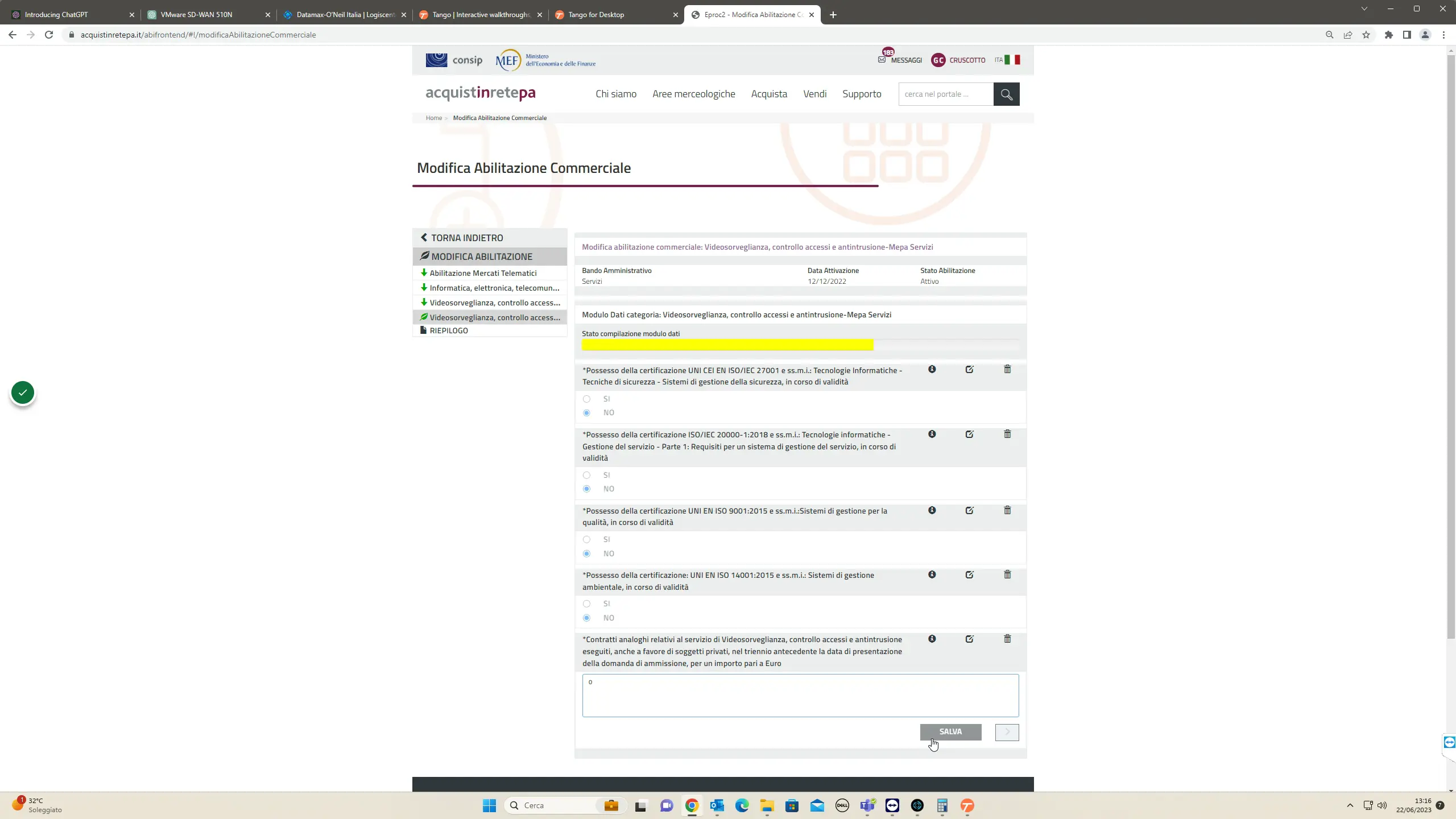The width and height of the screenshot is (1456, 819).
Task: Open Chrome tab search chevron
Action: point(1364,9)
